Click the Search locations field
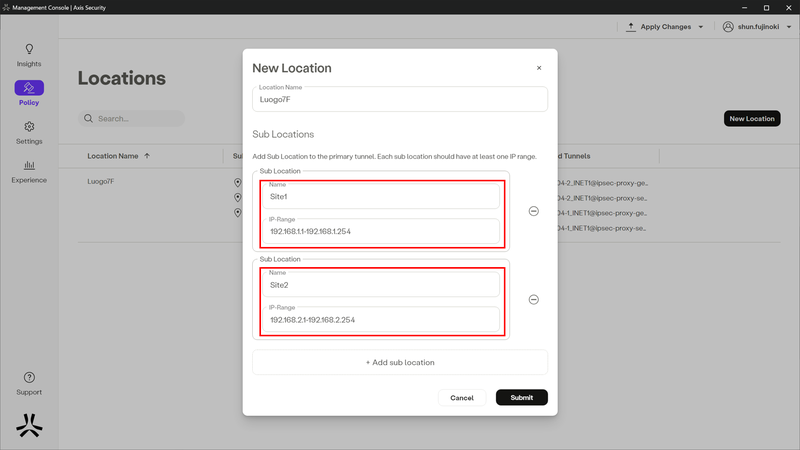The image size is (800, 450). (x=132, y=118)
